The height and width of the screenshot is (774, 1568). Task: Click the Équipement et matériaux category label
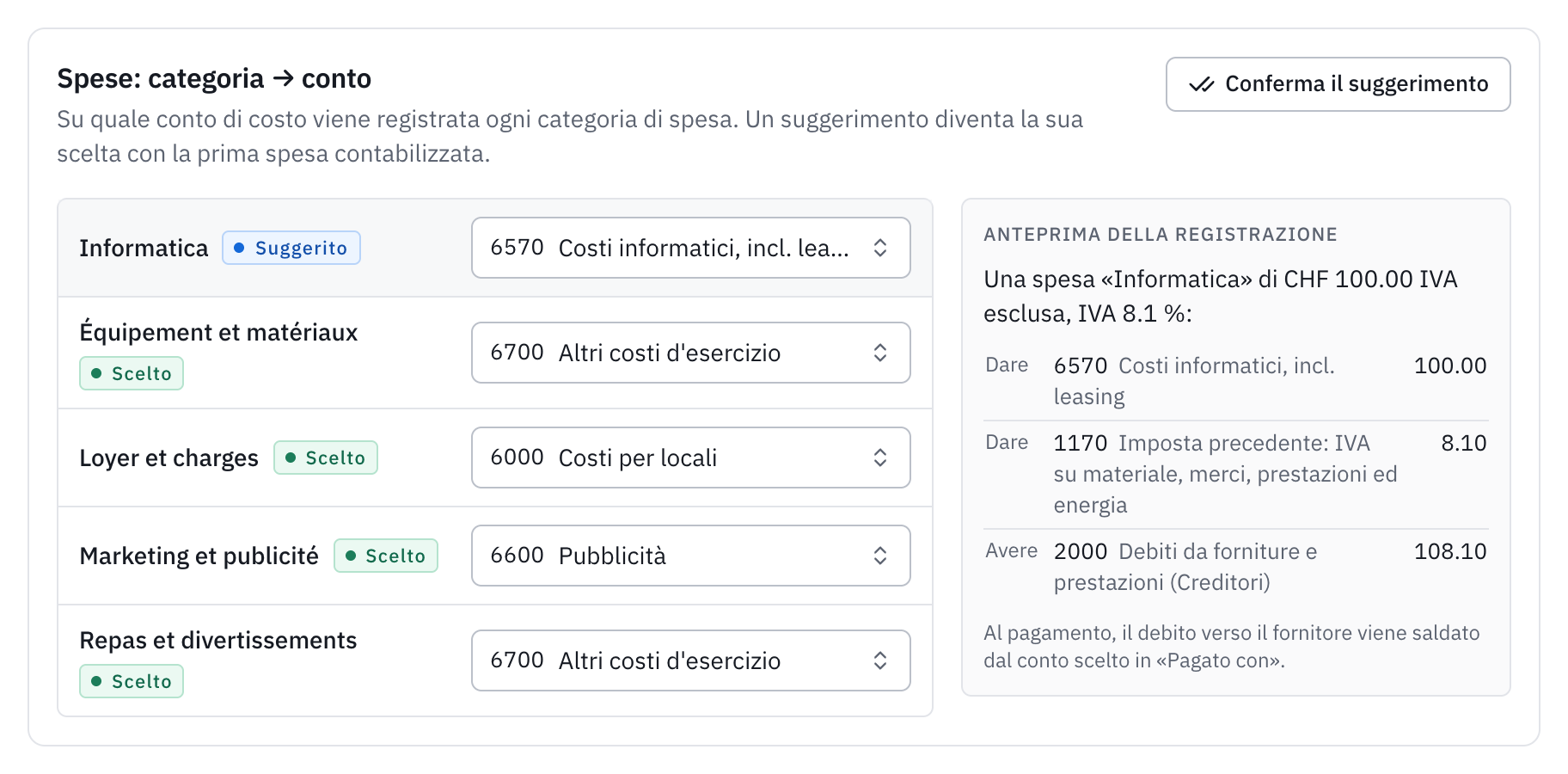click(x=218, y=333)
